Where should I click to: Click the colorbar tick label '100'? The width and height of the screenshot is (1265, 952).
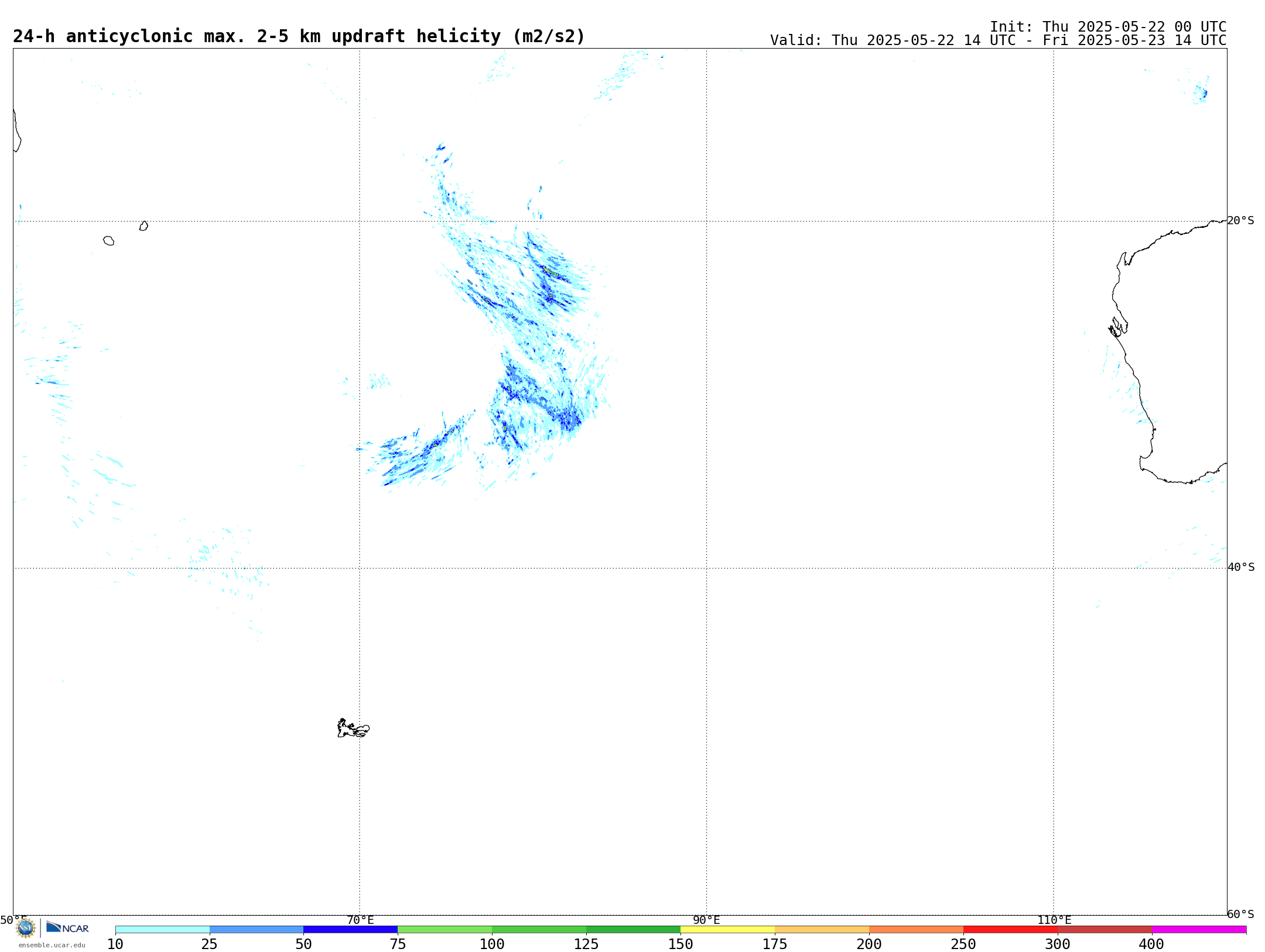click(x=492, y=944)
